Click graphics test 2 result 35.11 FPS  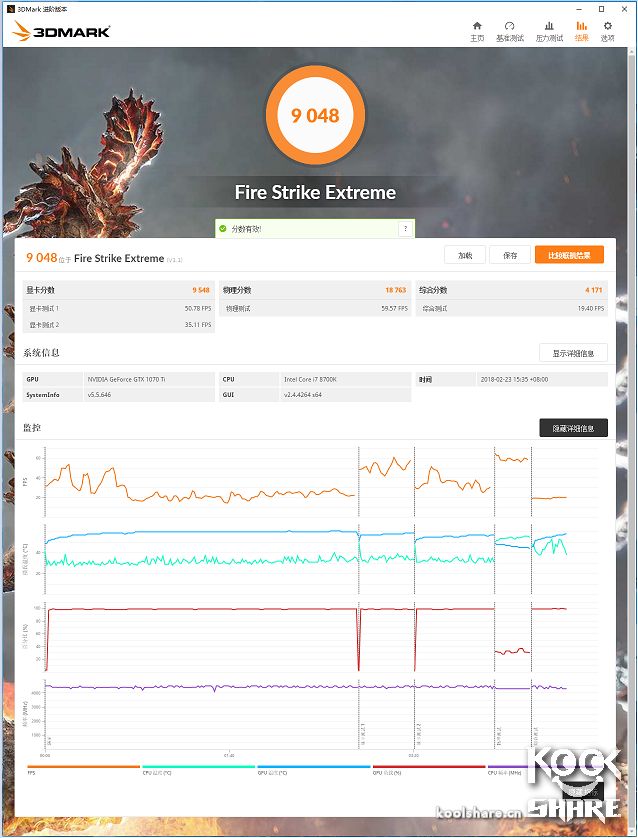coord(198,324)
